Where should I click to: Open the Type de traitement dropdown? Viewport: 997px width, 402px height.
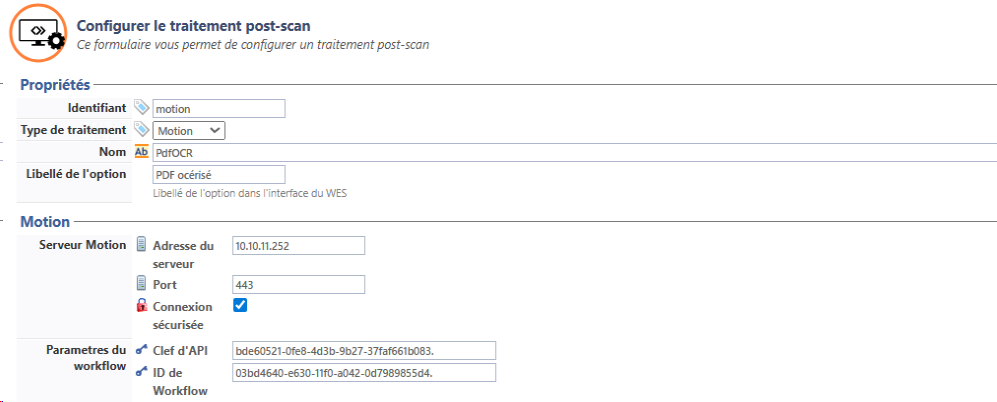coord(189,131)
